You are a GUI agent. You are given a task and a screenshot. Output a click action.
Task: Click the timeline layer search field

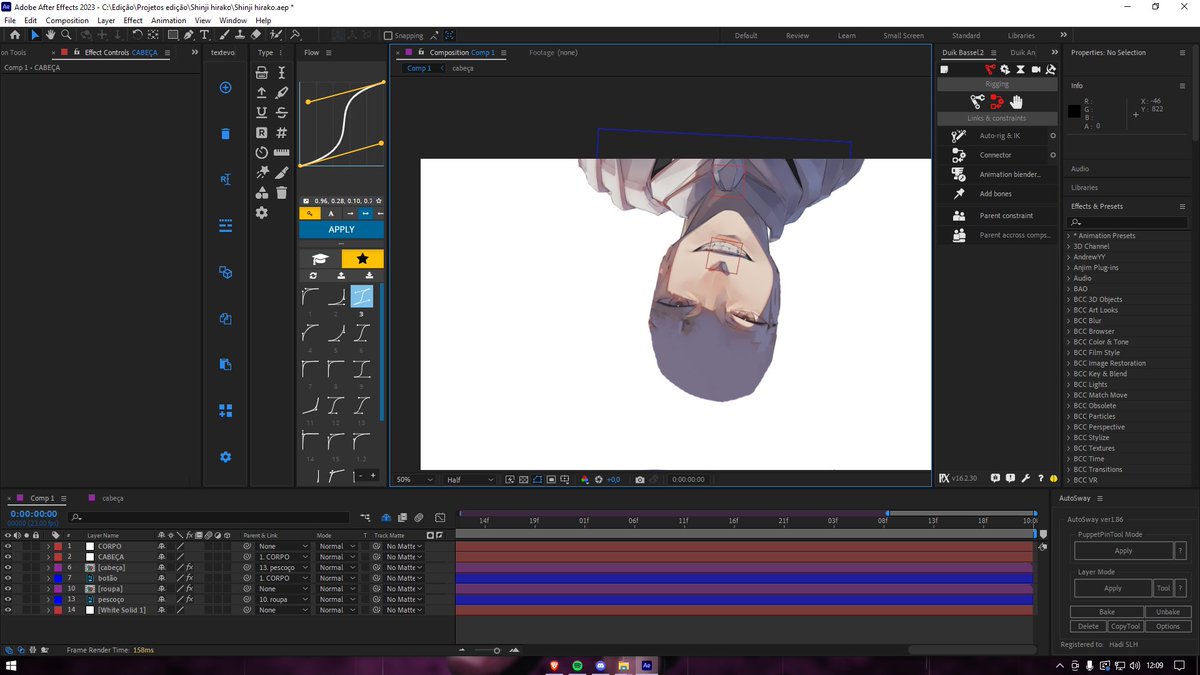[x=210, y=518]
